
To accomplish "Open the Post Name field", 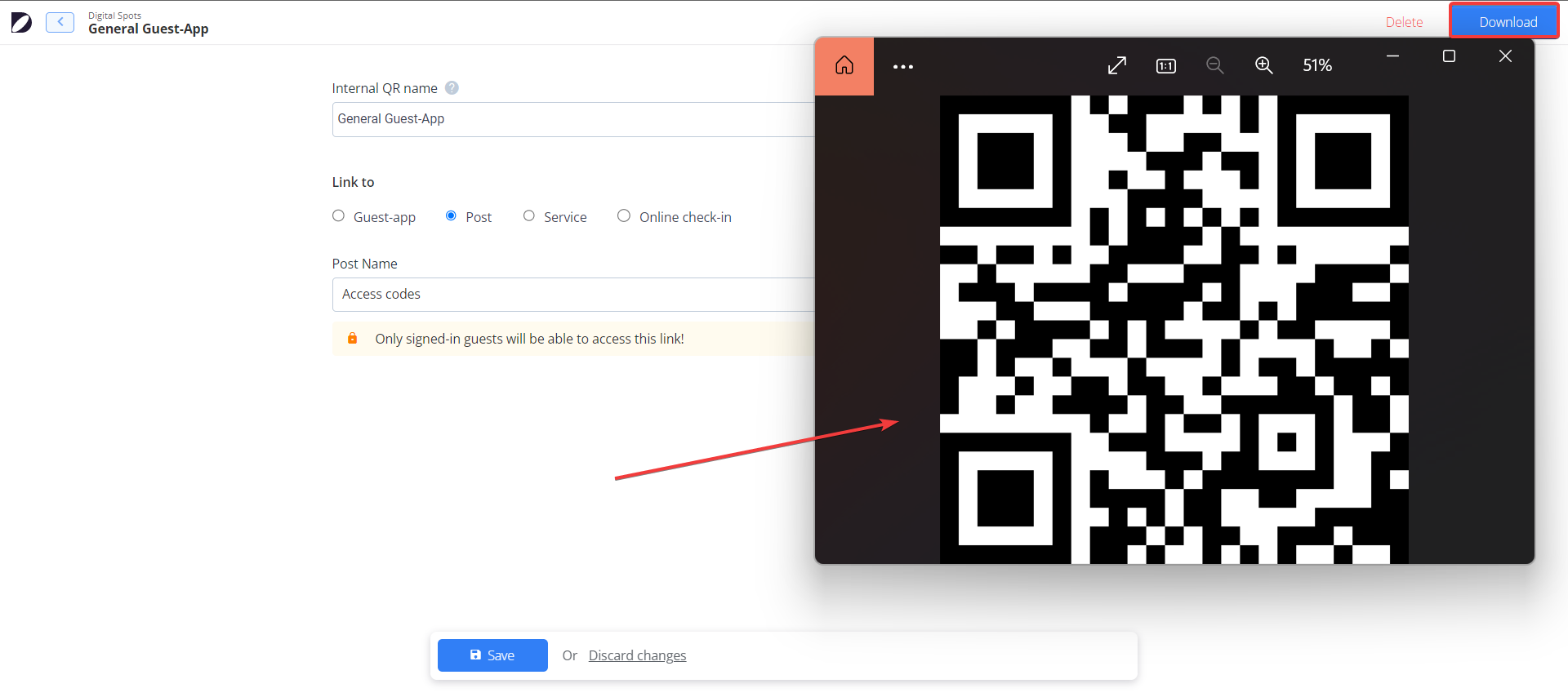I will click(x=573, y=295).
